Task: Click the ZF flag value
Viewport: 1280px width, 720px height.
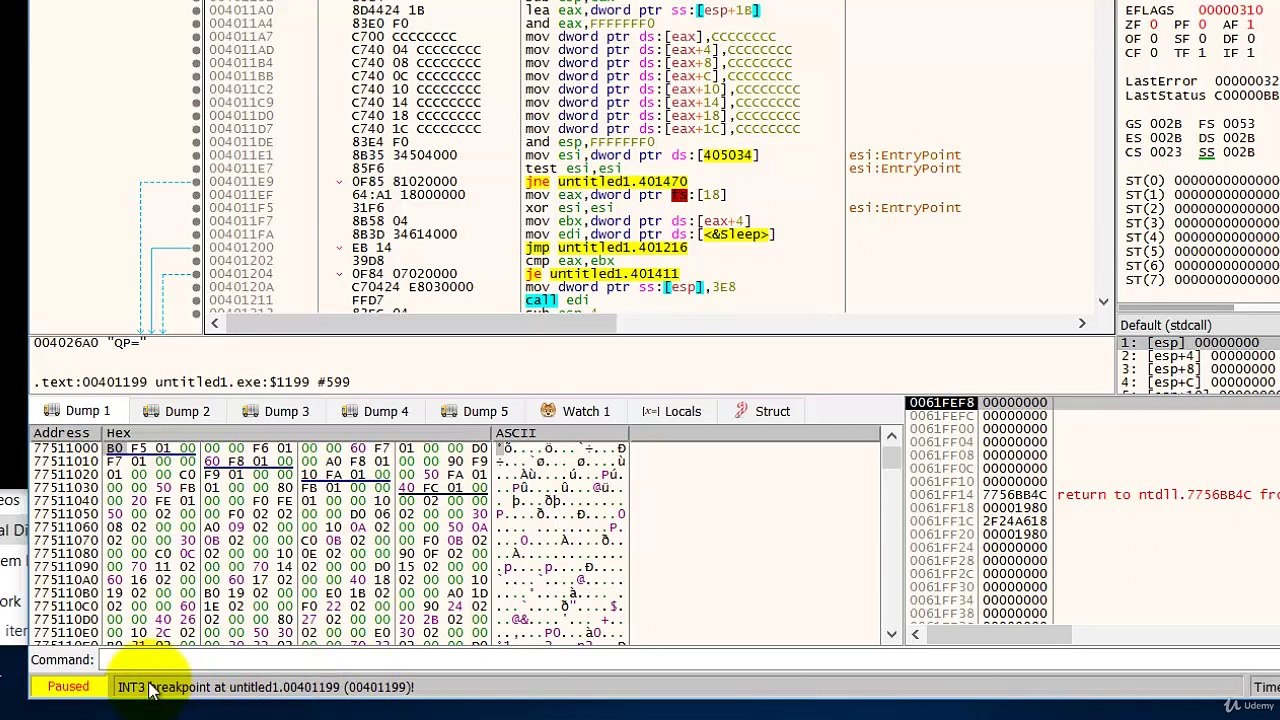Action: 1152,24
